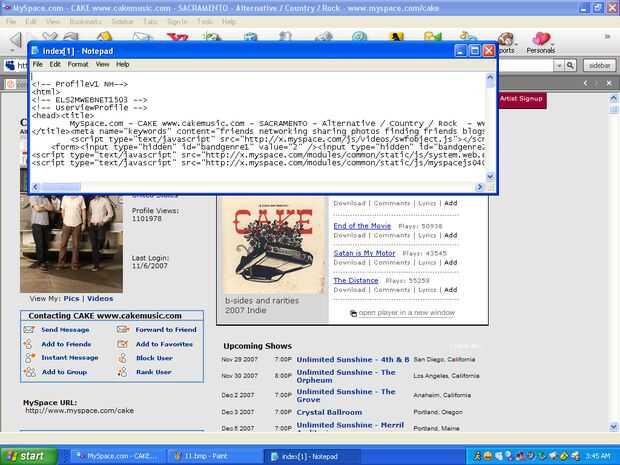Click the toolbar overflow chevron next to Personals
620x465 pixels.
607,36
